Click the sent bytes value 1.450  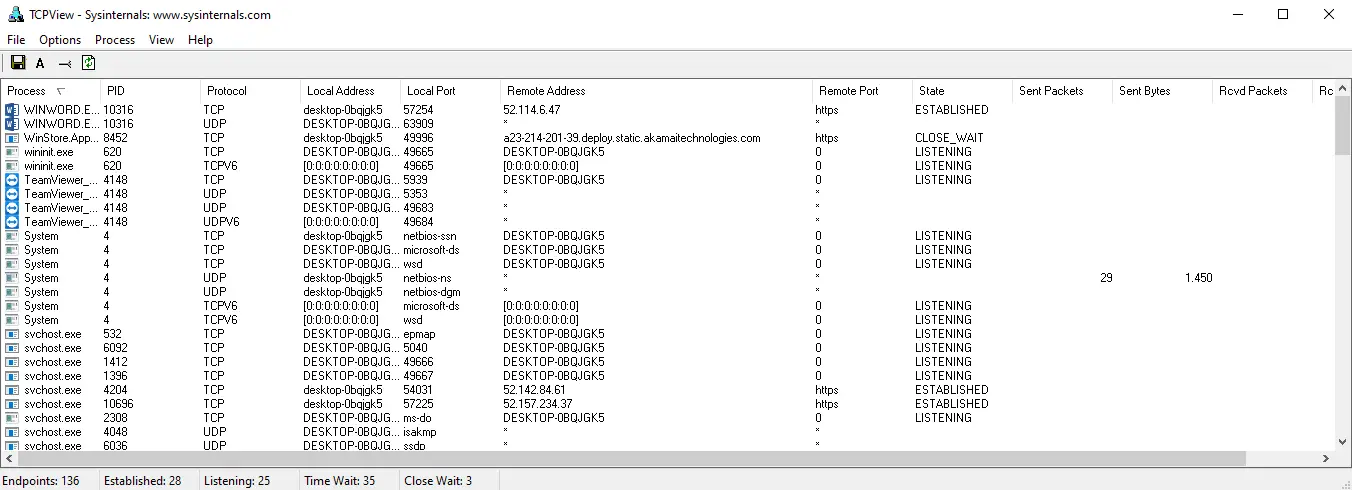[1198, 278]
